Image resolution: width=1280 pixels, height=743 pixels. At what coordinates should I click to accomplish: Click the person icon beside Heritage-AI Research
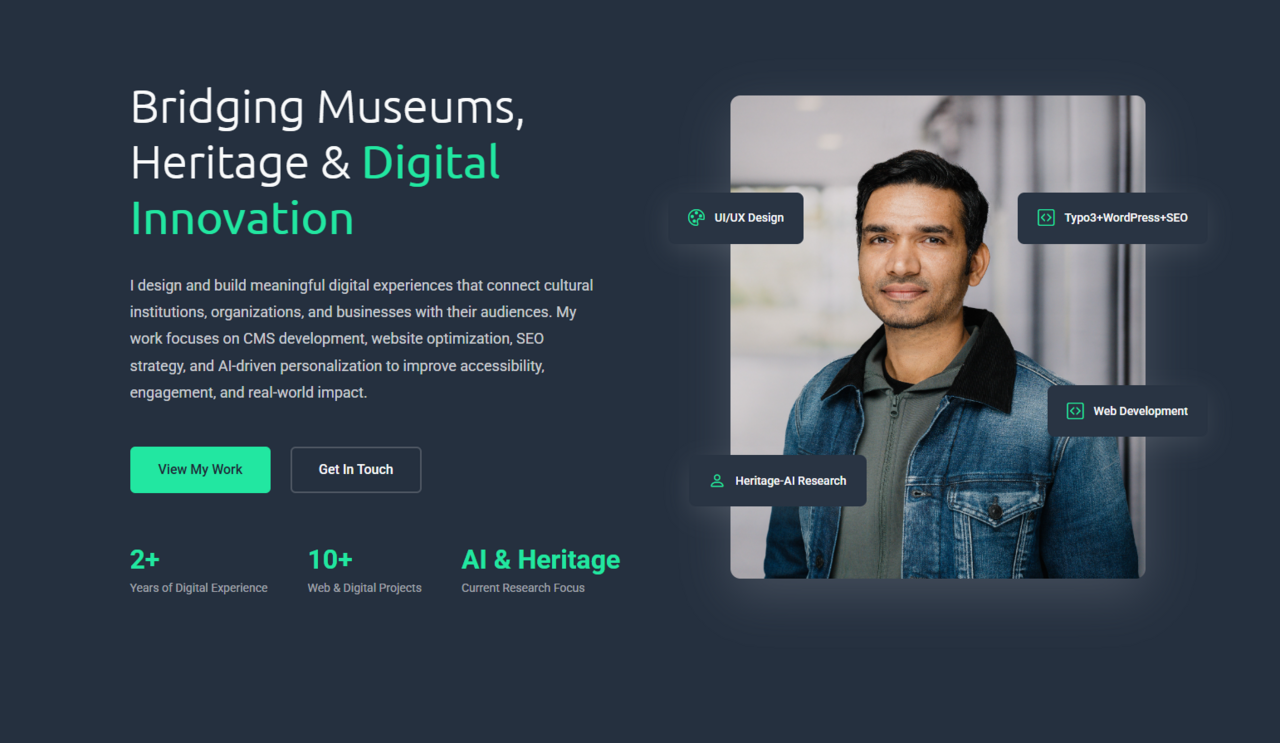[x=717, y=481]
